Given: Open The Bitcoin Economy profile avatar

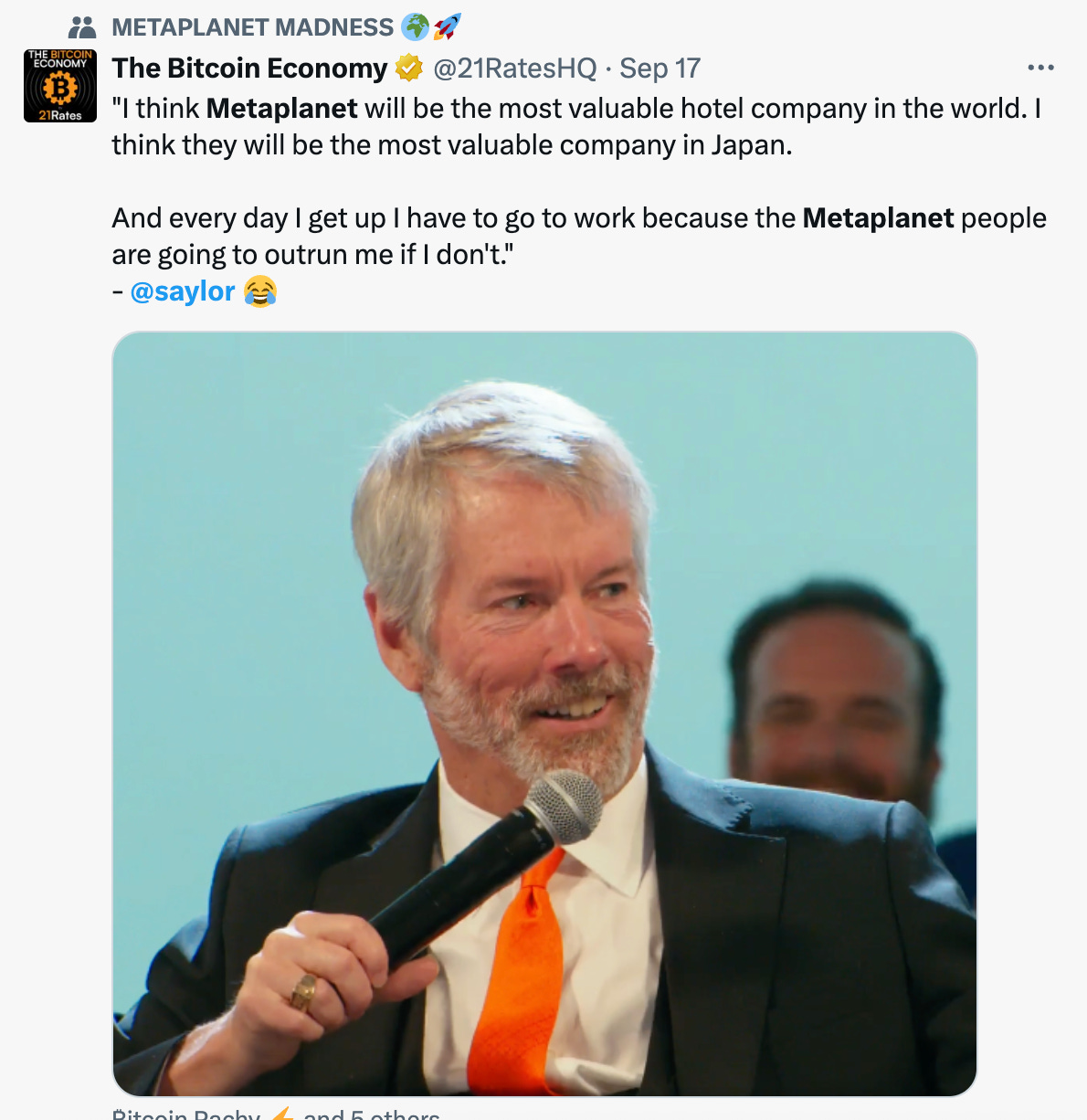Looking at the screenshot, I should 58,86.
